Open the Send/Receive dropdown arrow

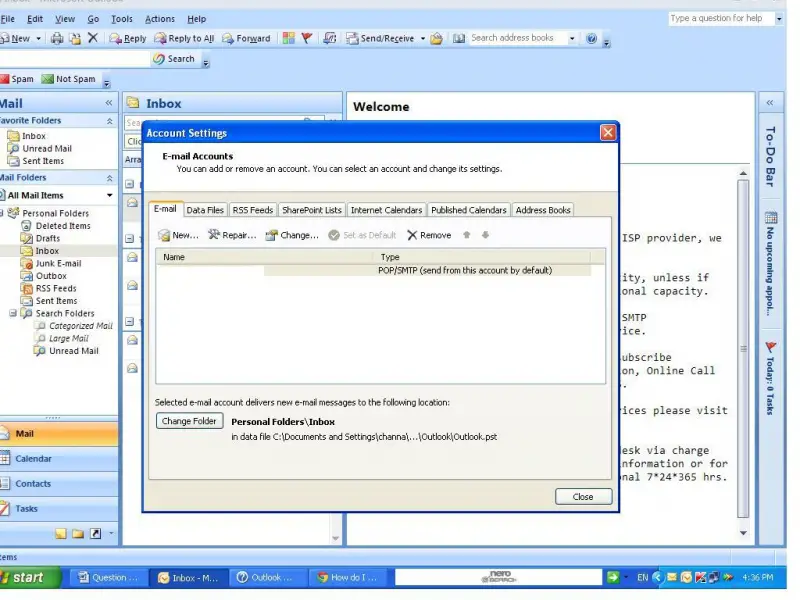[422, 38]
